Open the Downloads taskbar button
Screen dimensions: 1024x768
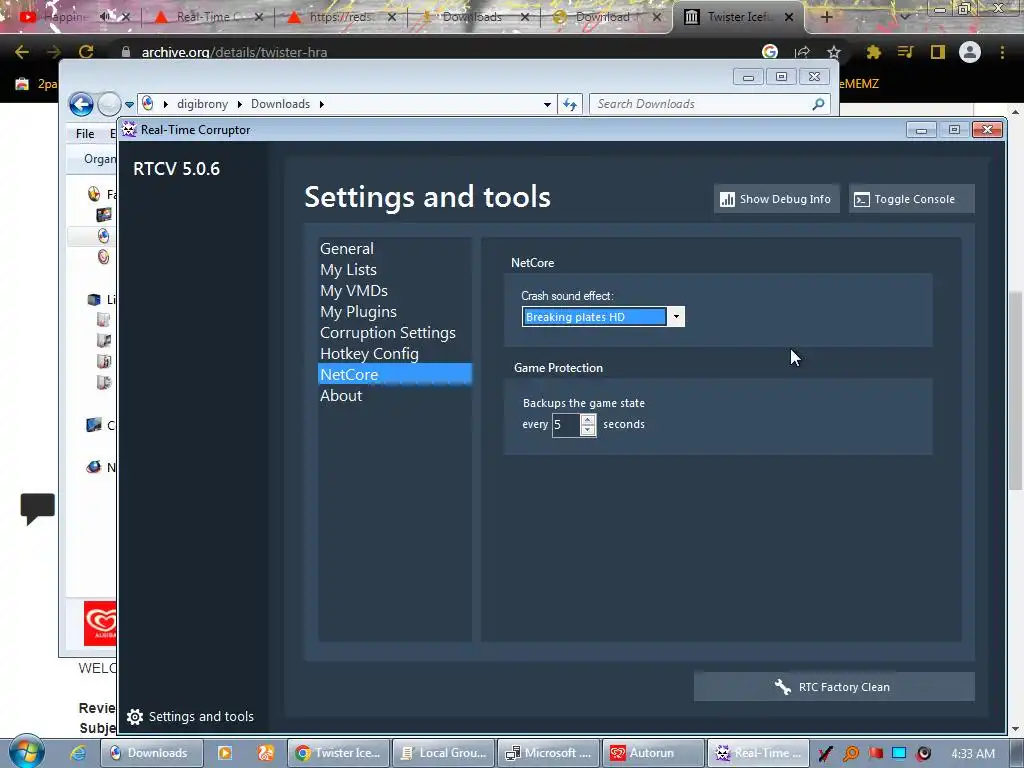click(152, 753)
